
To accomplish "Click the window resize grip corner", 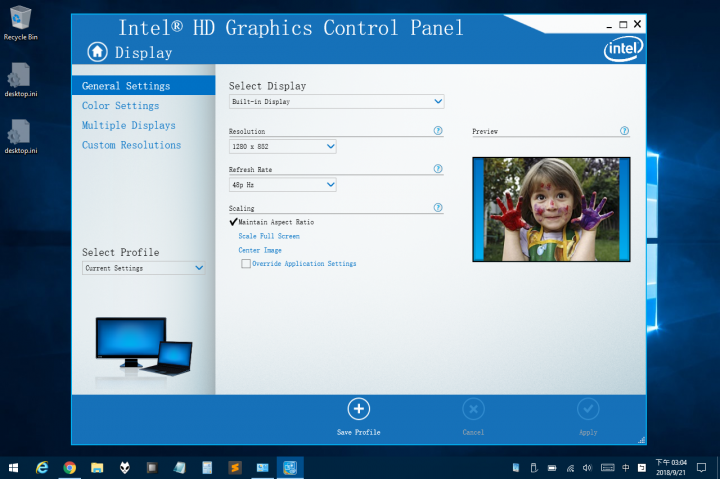I will [x=641, y=440].
